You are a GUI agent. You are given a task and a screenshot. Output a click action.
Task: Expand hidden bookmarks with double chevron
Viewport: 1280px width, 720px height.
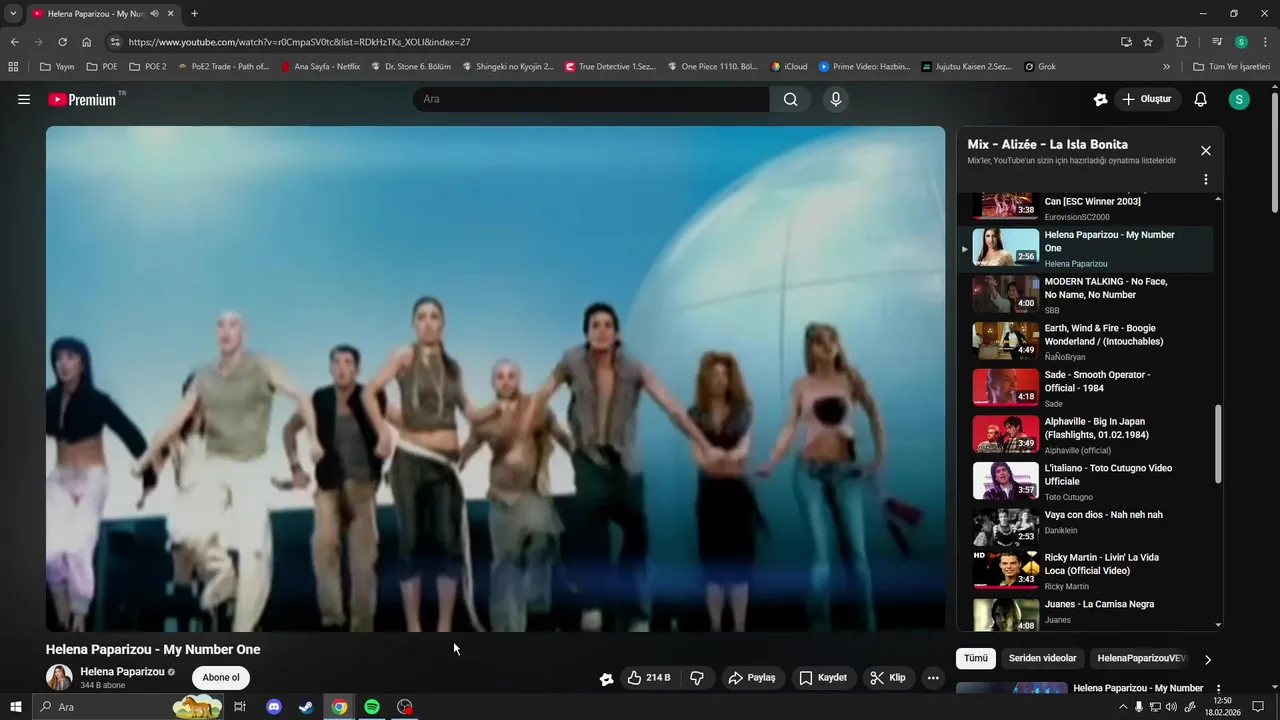pyautogui.click(x=1166, y=67)
